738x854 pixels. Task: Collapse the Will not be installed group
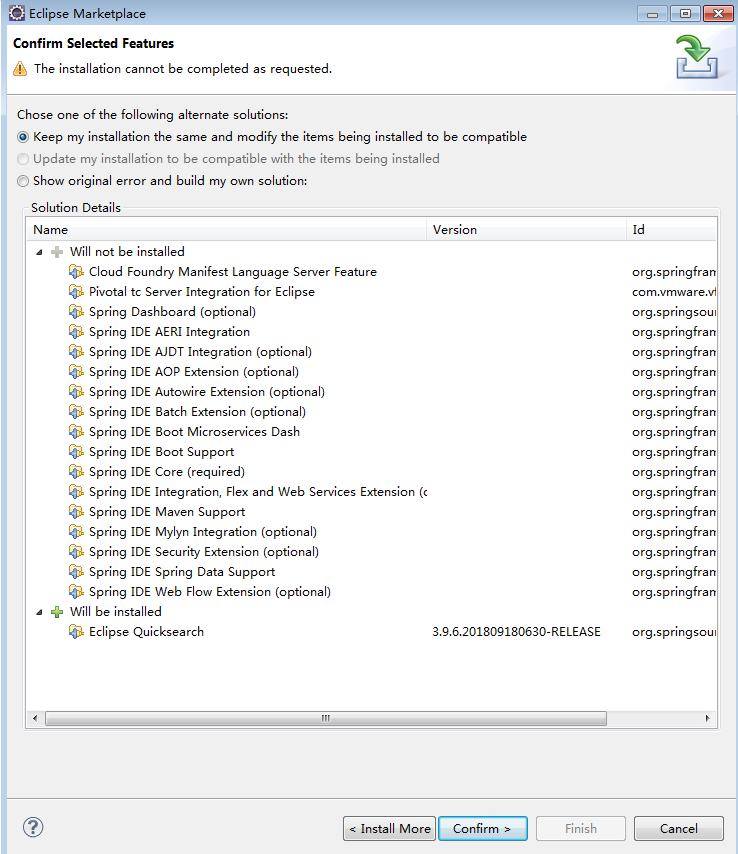coord(39,252)
